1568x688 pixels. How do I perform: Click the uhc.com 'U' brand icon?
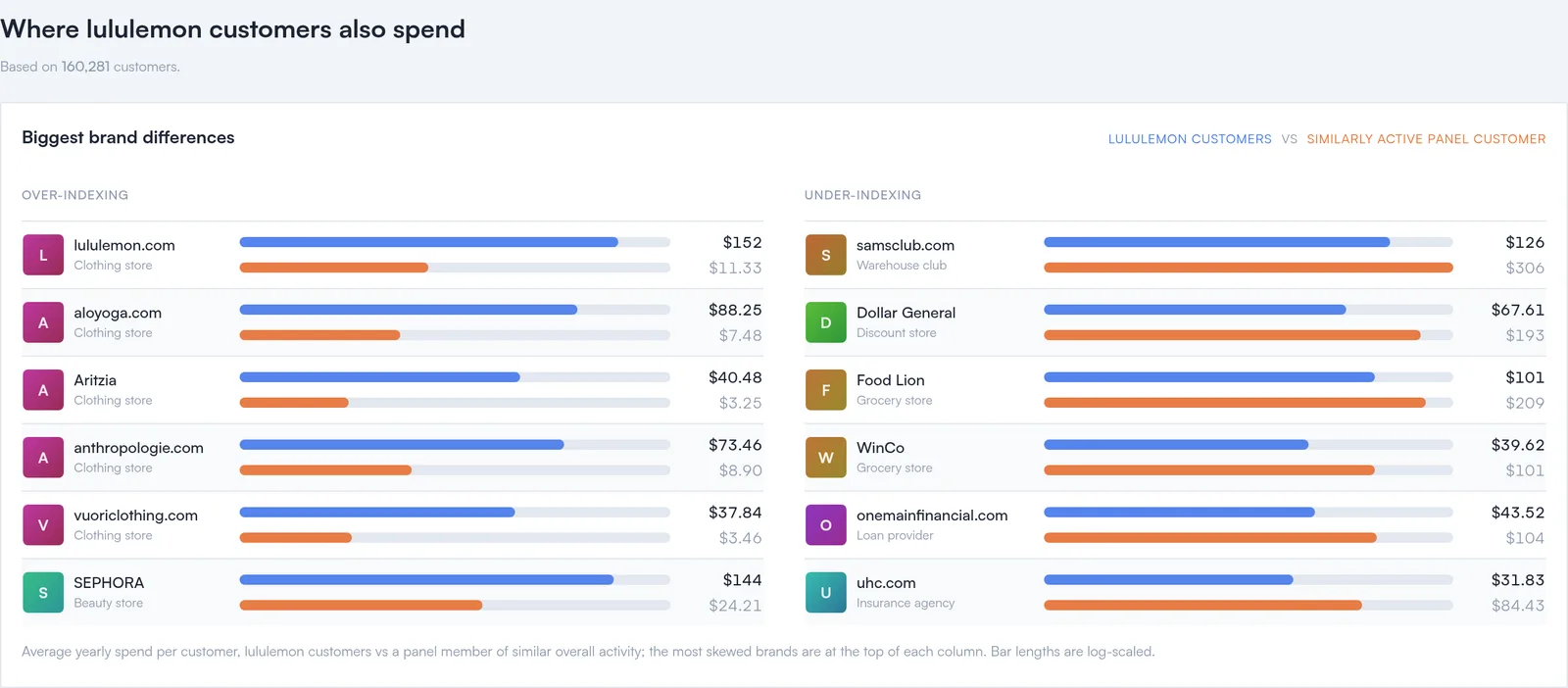point(826,593)
